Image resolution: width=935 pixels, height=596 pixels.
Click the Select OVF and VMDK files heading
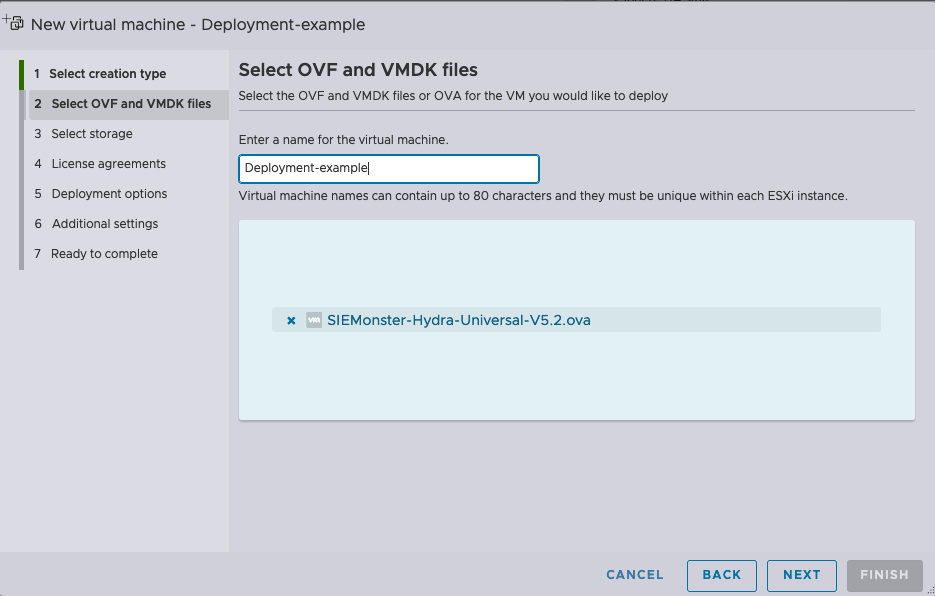tap(358, 70)
